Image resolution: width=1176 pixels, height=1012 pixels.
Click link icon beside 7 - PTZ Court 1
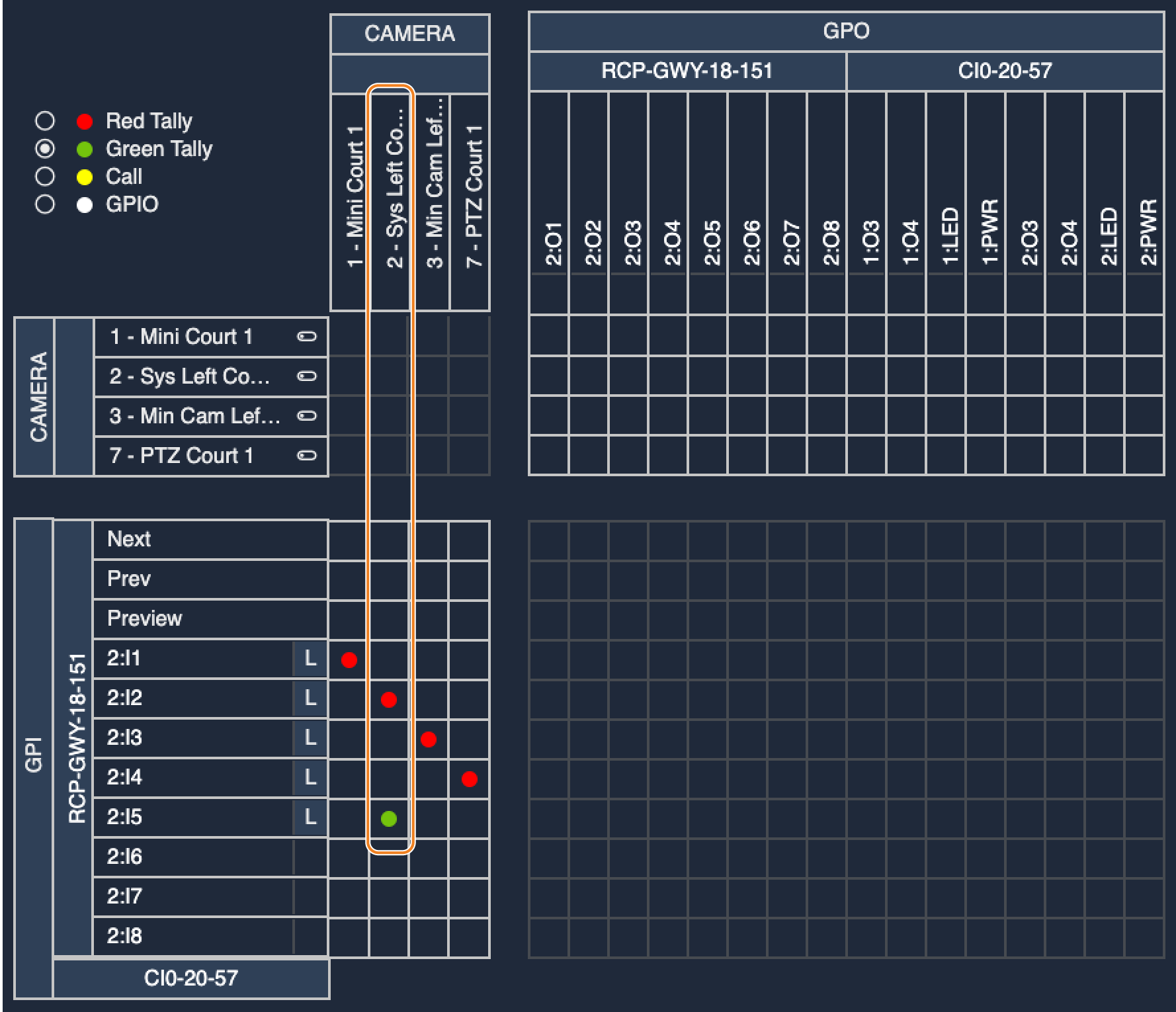(x=306, y=456)
